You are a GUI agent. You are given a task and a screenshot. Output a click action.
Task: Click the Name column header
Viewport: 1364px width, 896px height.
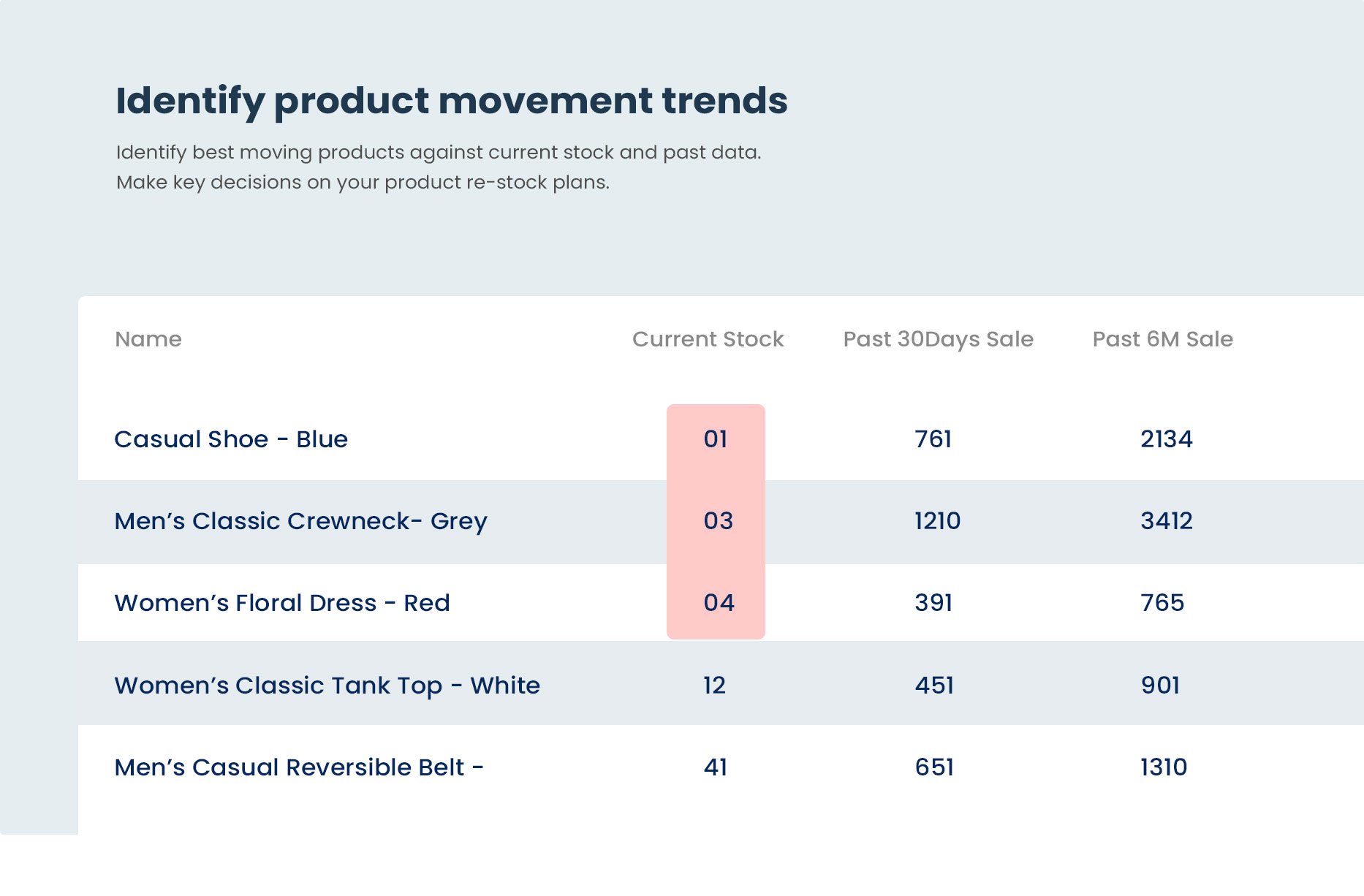point(148,339)
